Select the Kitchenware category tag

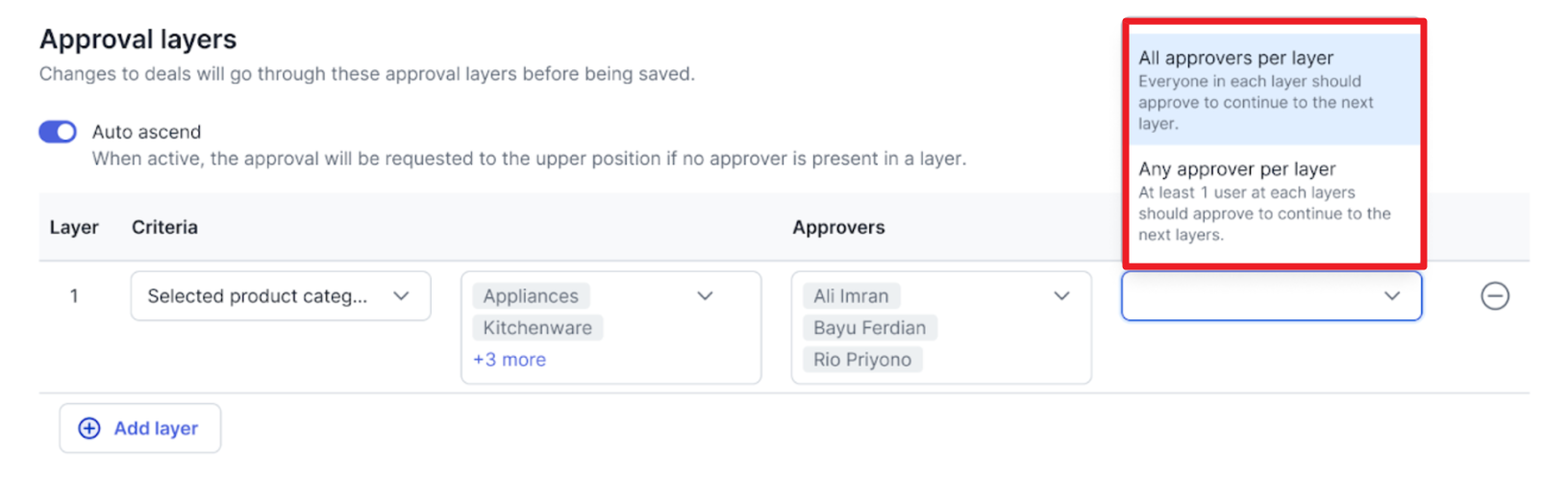(x=537, y=327)
